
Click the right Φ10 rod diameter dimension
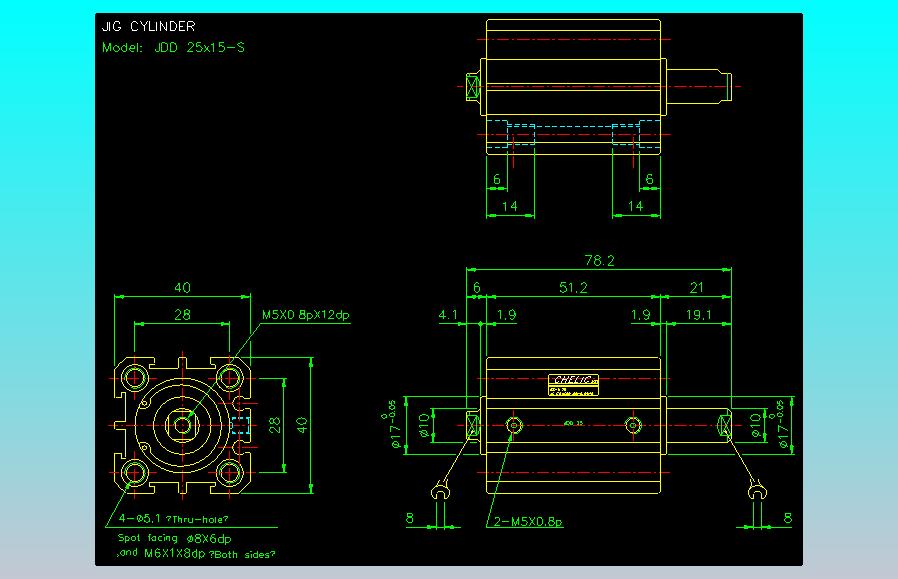pos(756,426)
